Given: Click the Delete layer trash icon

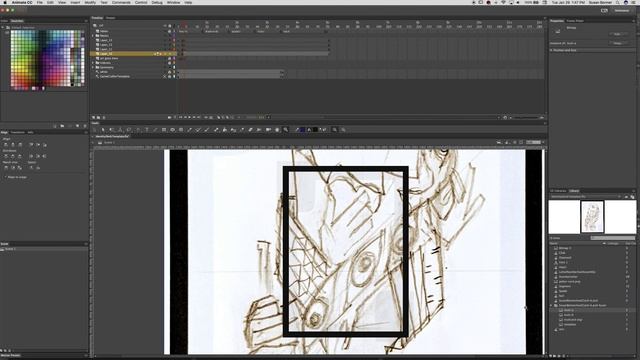Looking at the screenshot, I should pos(104,118).
